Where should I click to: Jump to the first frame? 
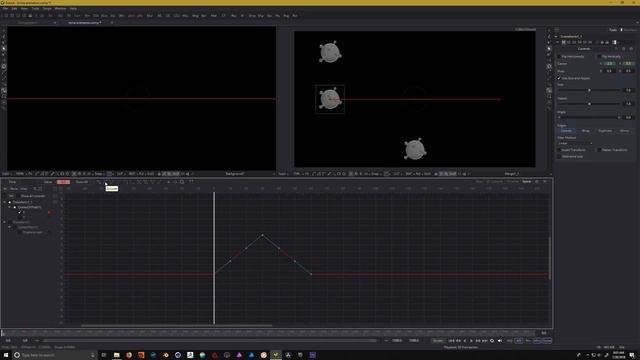click(x=451, y=340)
